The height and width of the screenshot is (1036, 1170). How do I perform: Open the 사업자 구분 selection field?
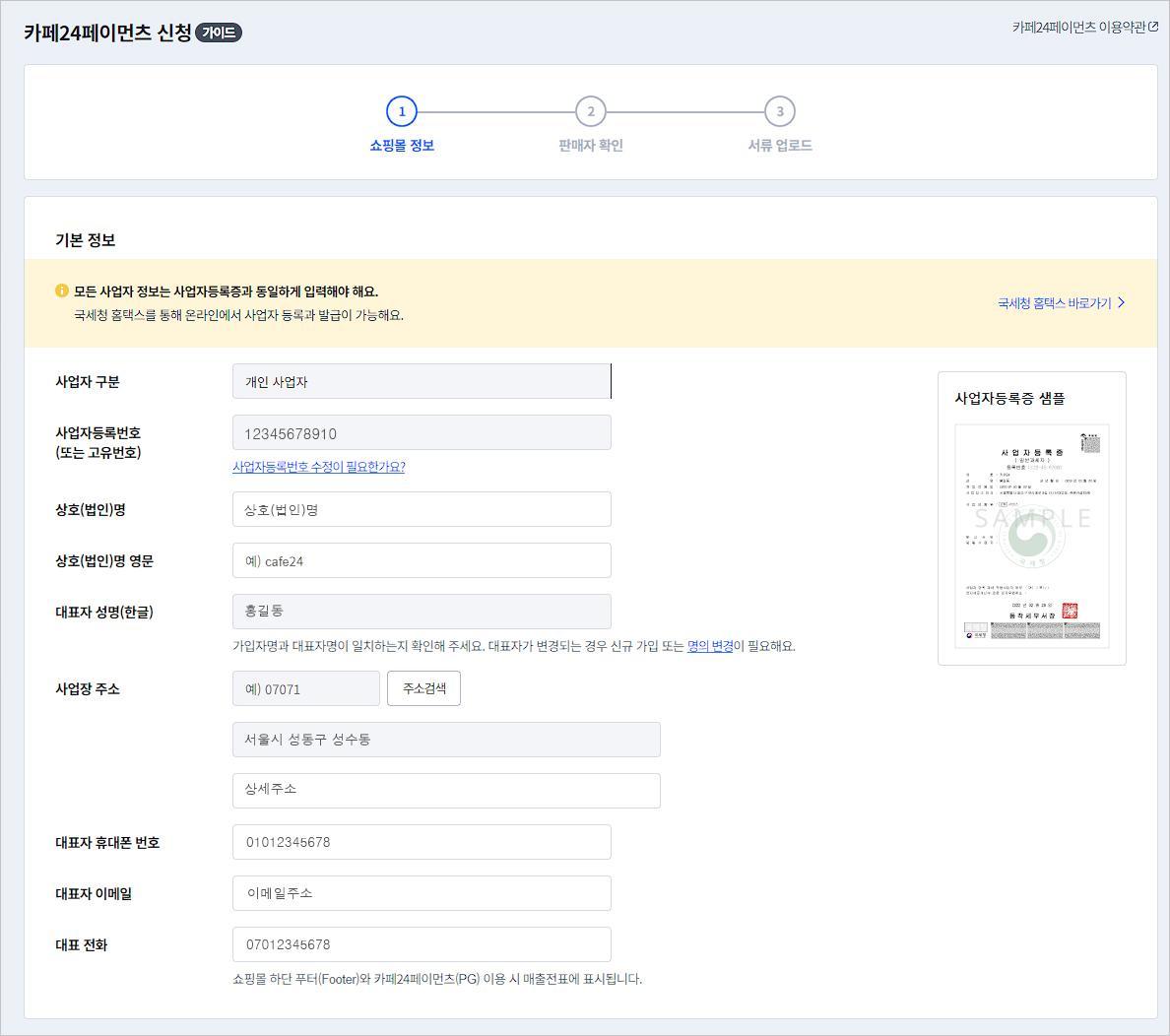click(422, 381)
